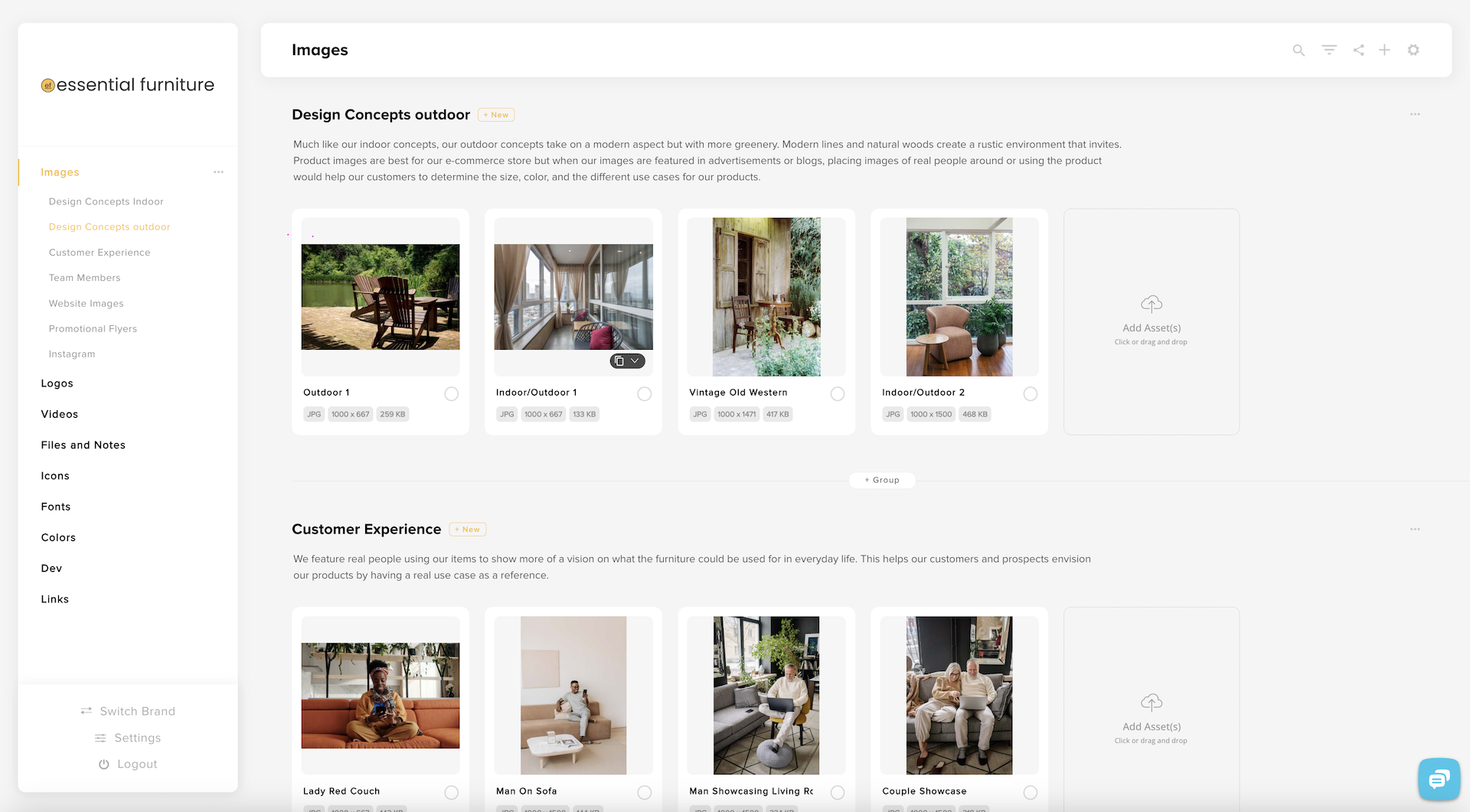This screenshot has width=1470, height=812.
Task: Open the Design Concepts outdoor section options menu
Action: click(x=1414, y=114)
